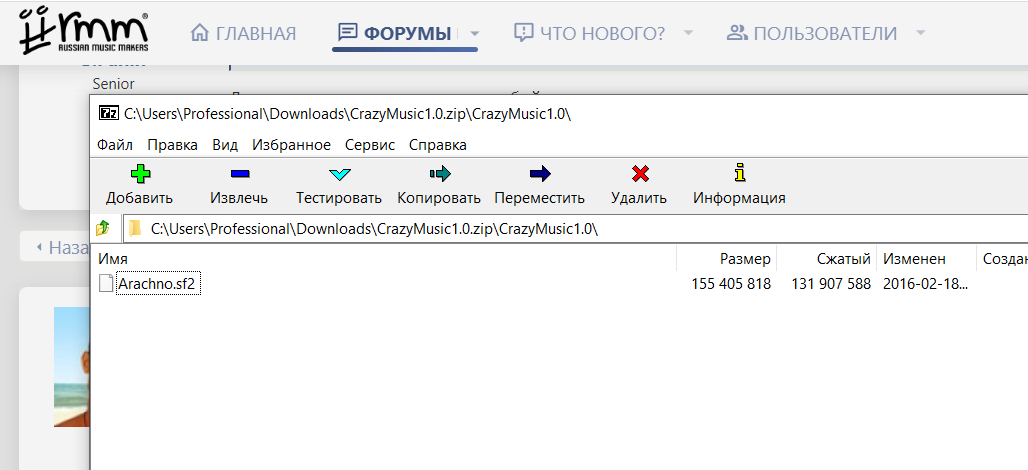The image size is (1028, 470).
Task: Click the home icon beside ГЛАВНАЯ
Action: point(199,33)
